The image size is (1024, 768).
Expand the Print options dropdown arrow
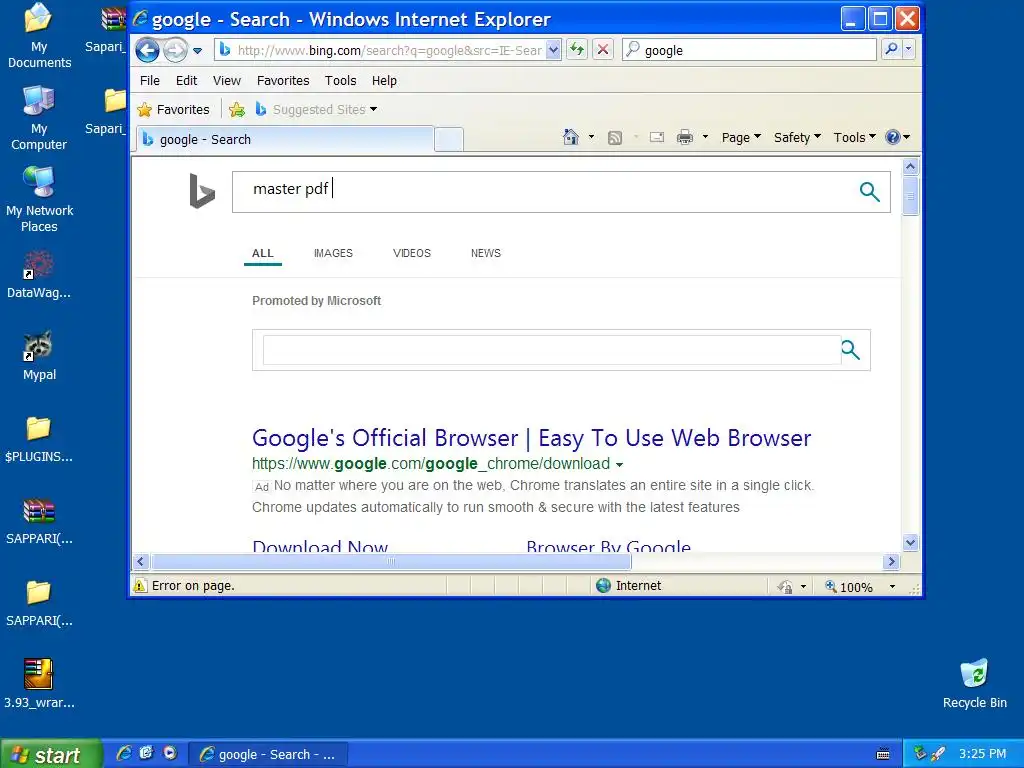705,137
